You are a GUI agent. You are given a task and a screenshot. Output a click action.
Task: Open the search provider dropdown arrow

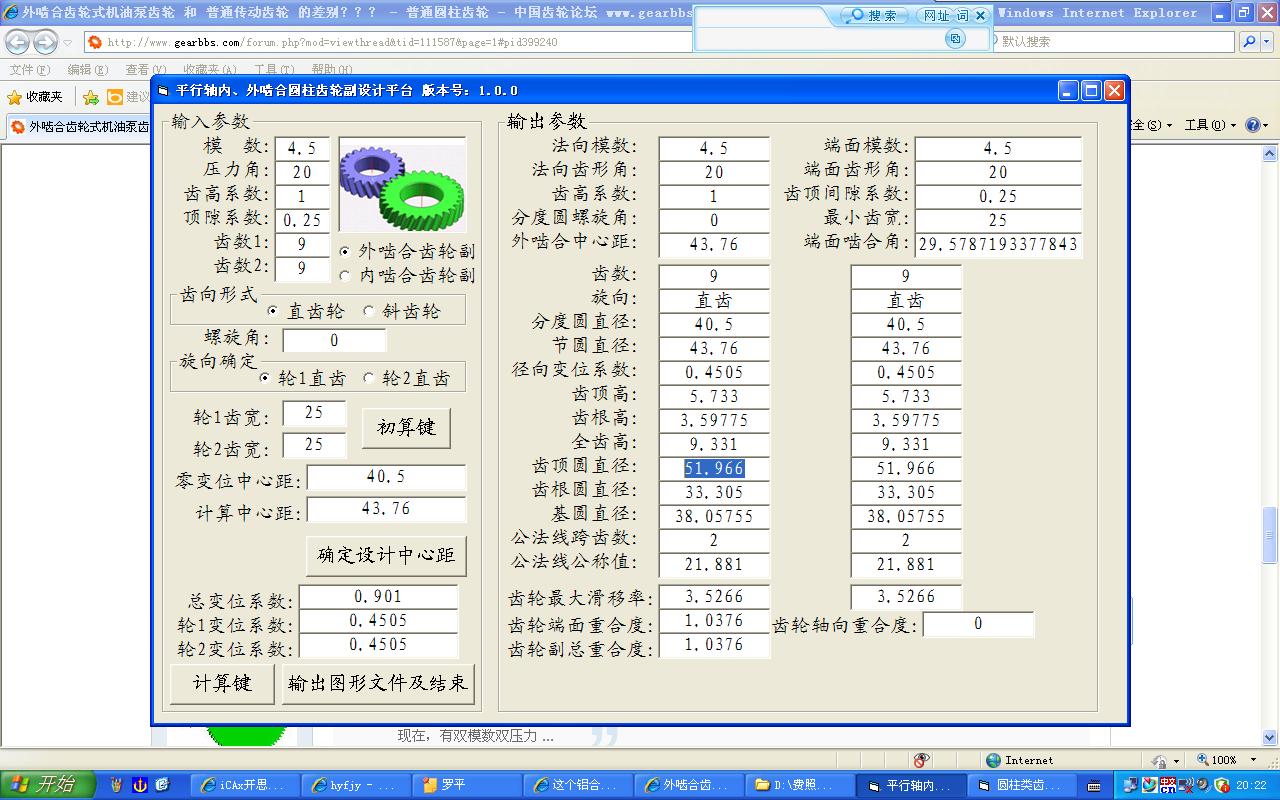1268,42
